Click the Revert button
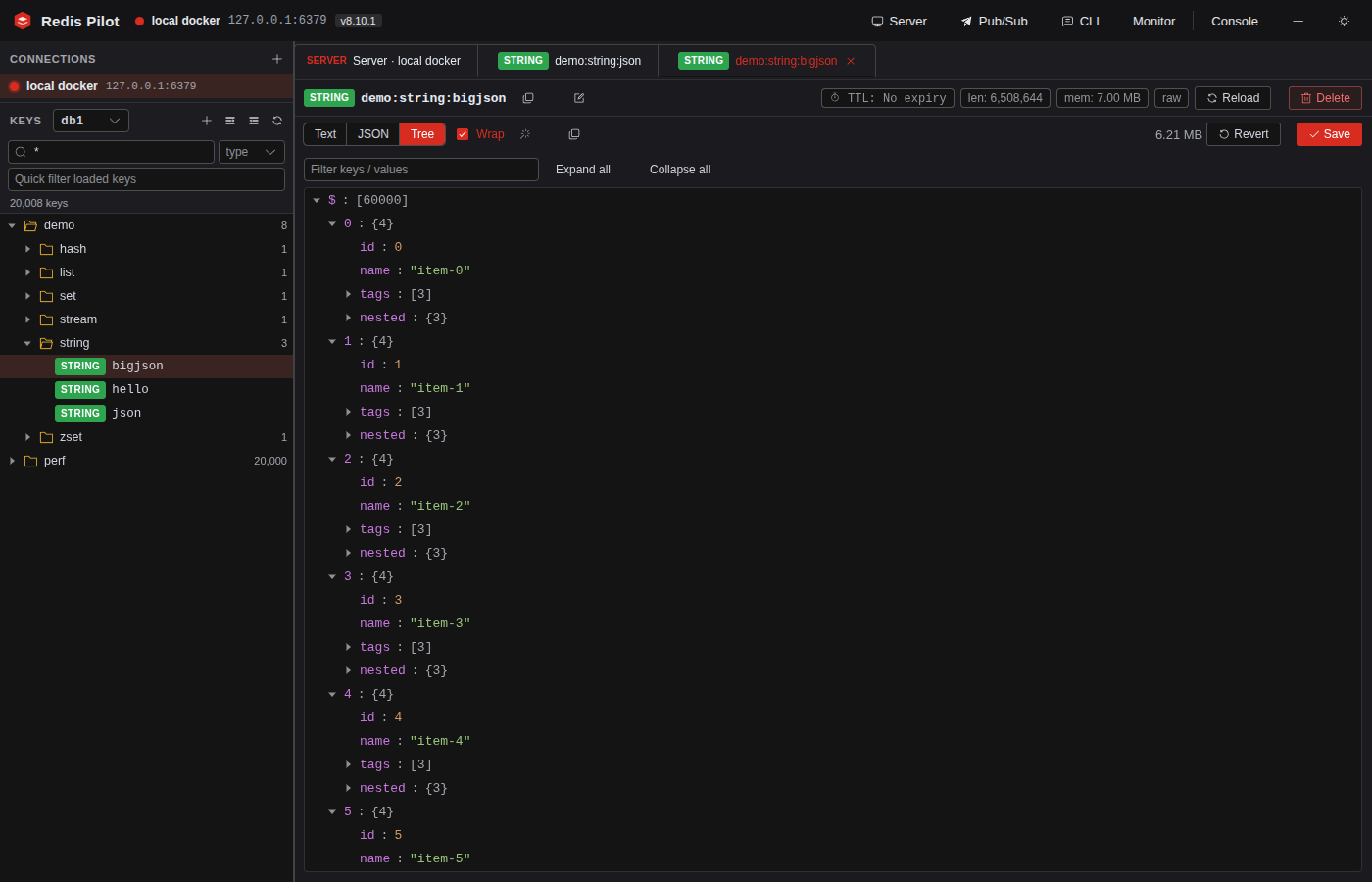This screenshot has height=882, width=1372. 1244,134
